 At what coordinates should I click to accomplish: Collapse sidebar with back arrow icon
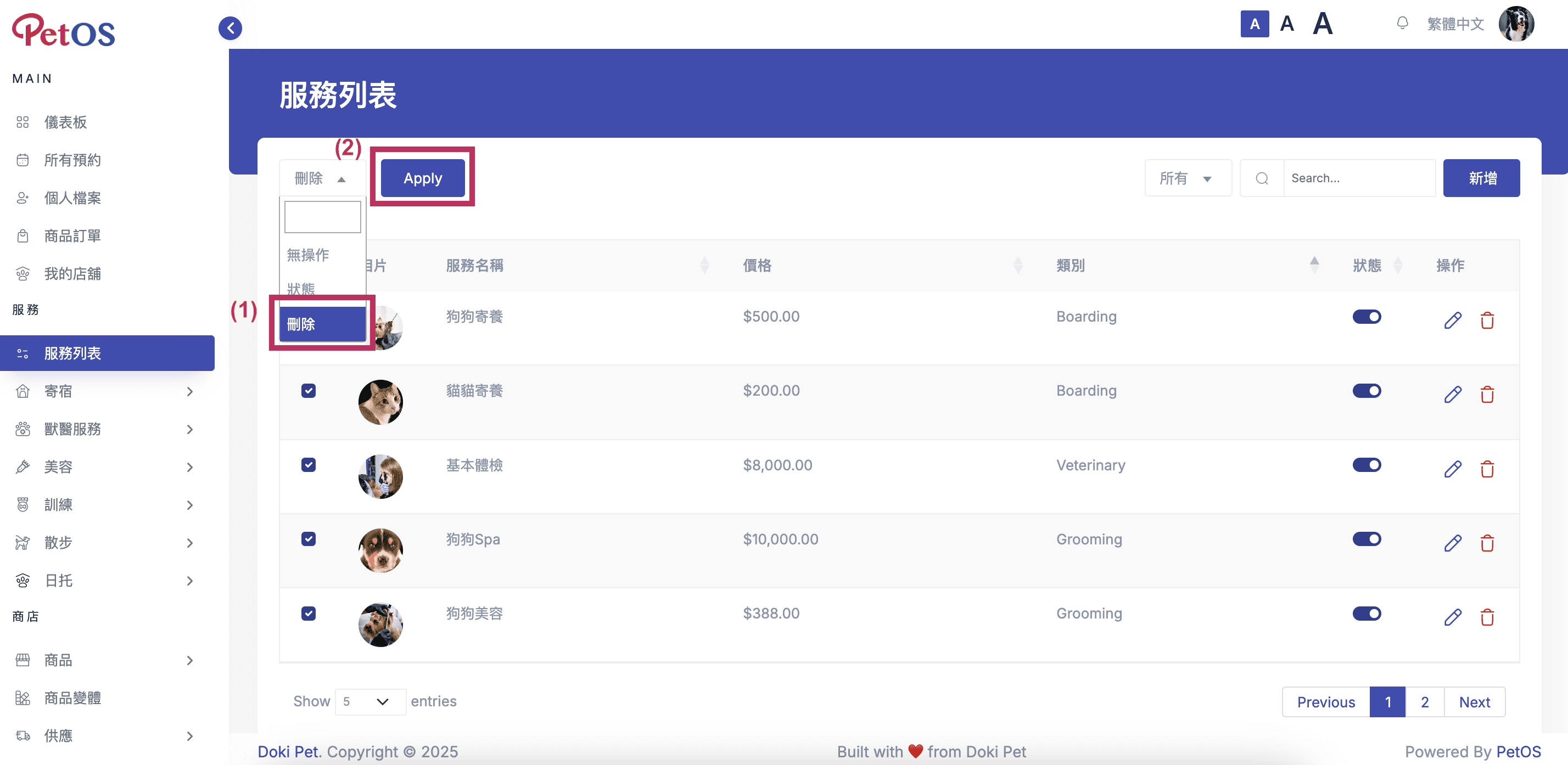(x=230, y=28)
